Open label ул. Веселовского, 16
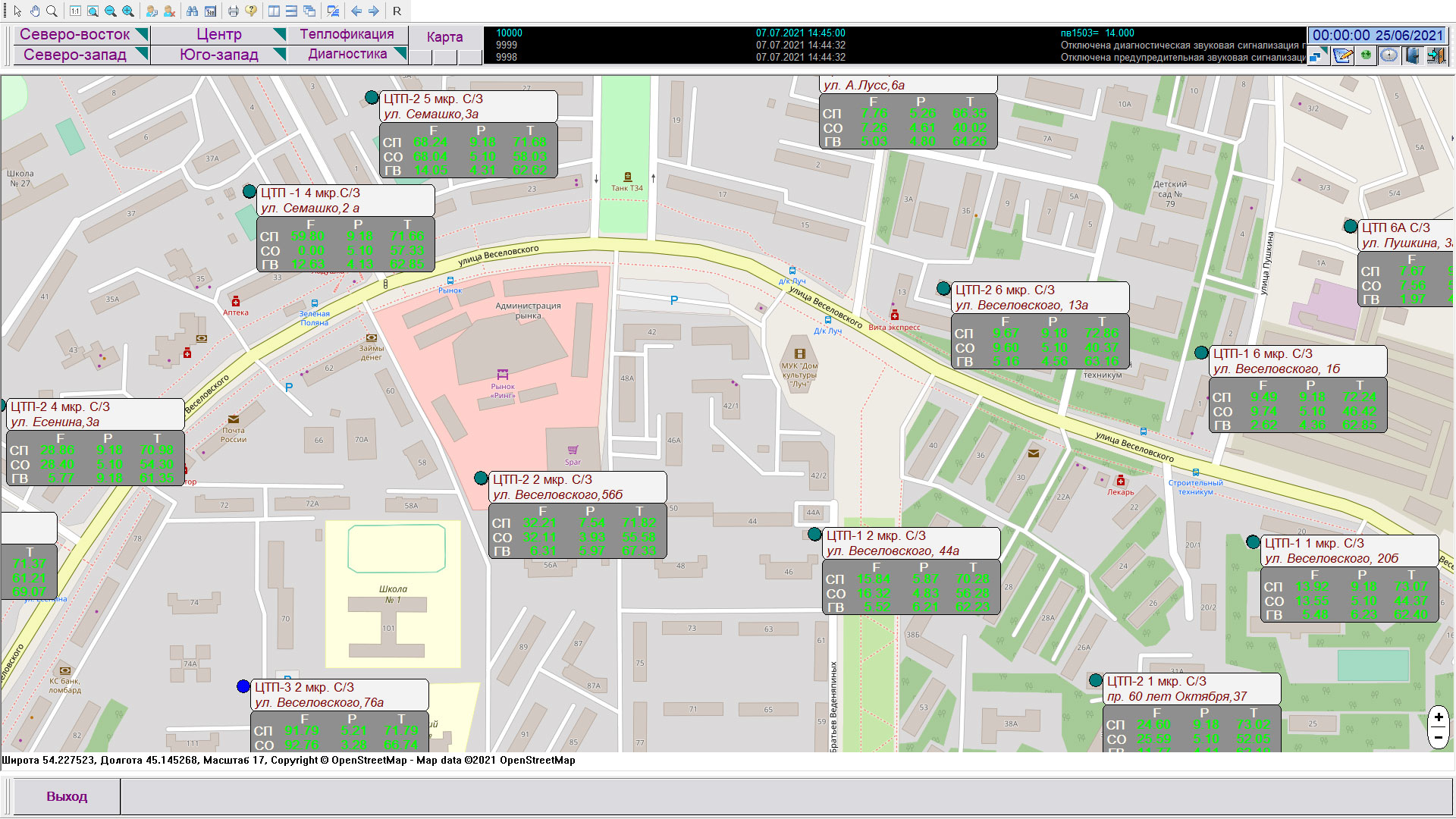 [x=1276, y=369]
